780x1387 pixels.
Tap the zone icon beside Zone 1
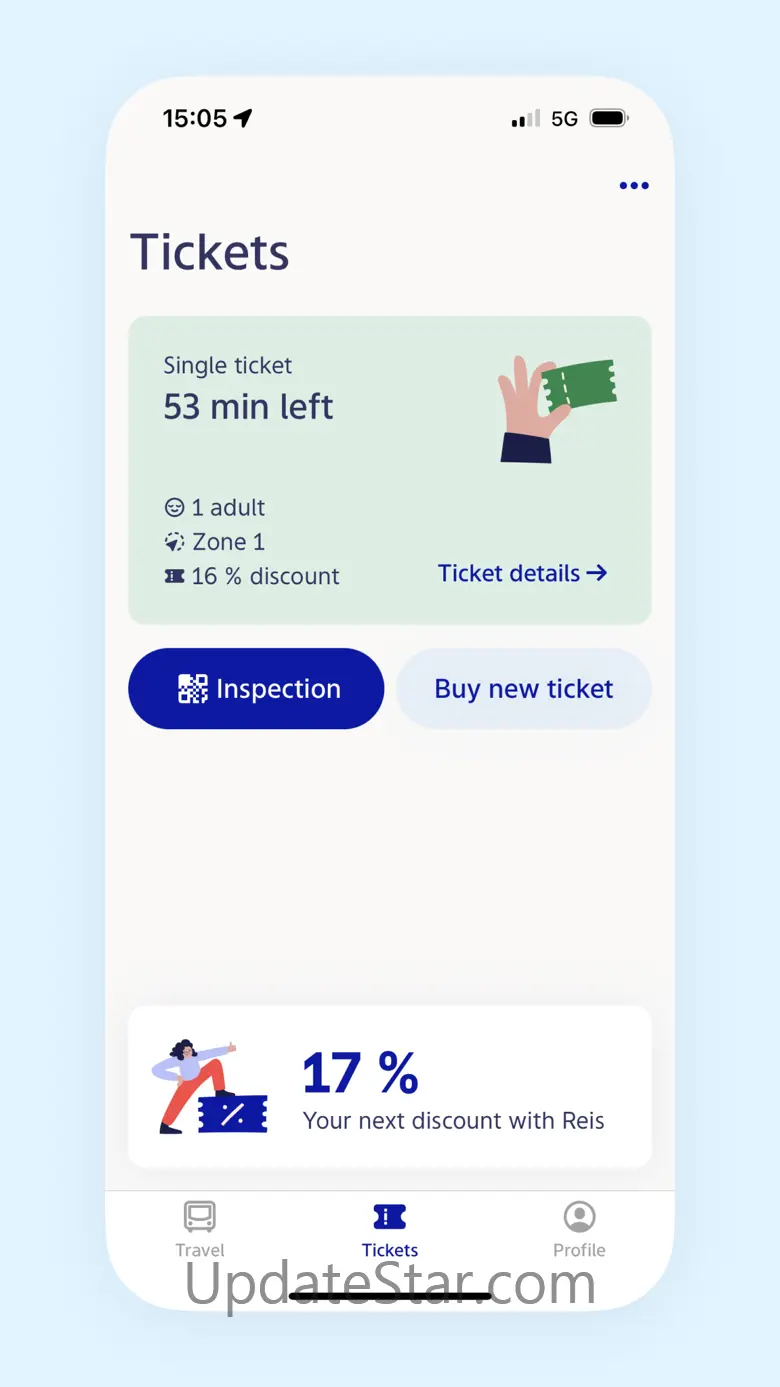coord(175,542)
